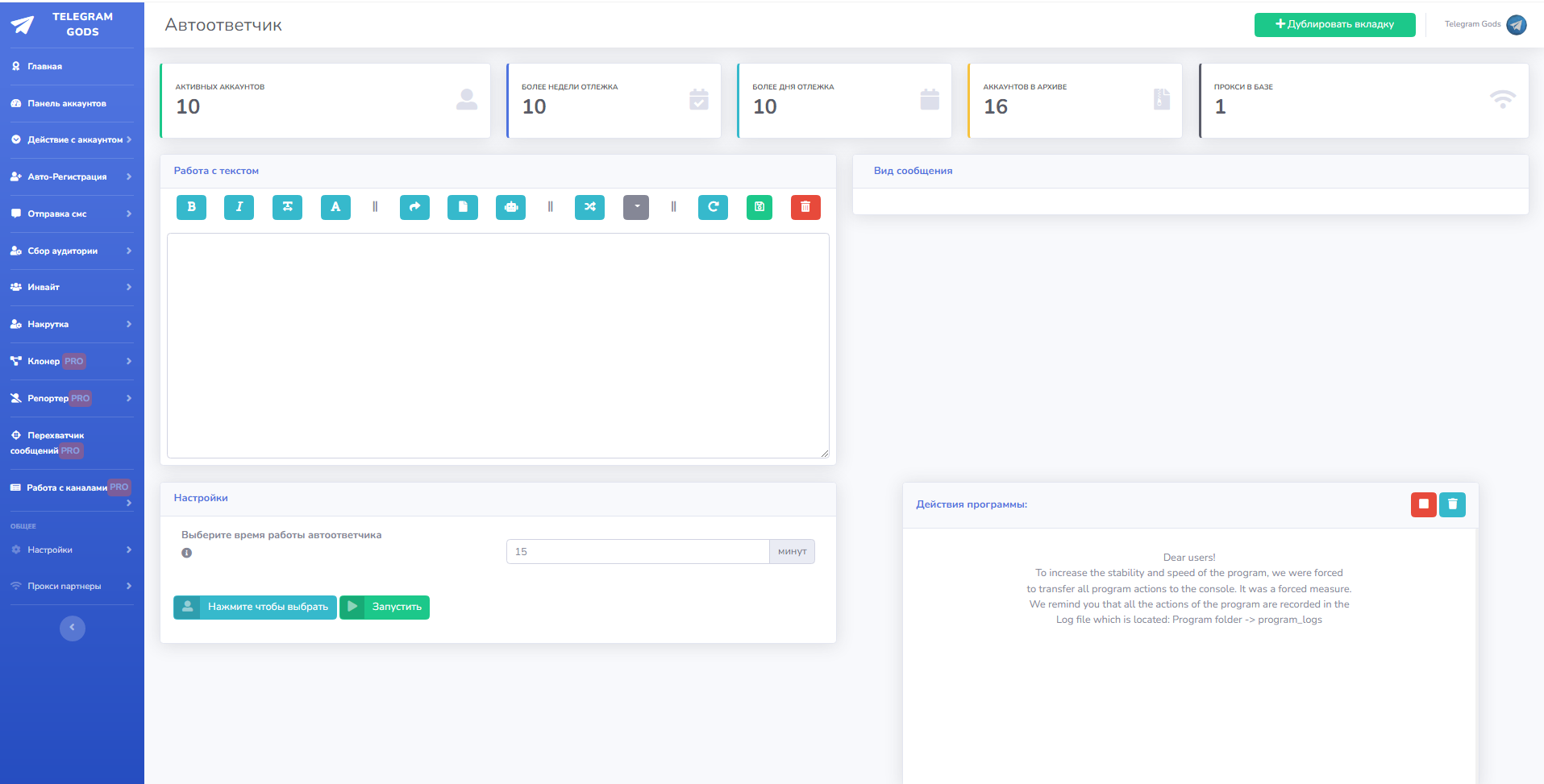Expand the Накрутка sidebar menu

72,325
